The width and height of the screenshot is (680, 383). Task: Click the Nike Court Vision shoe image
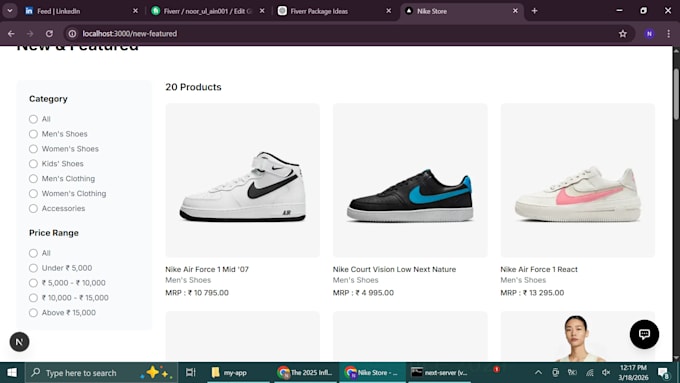tap(410, 180)
